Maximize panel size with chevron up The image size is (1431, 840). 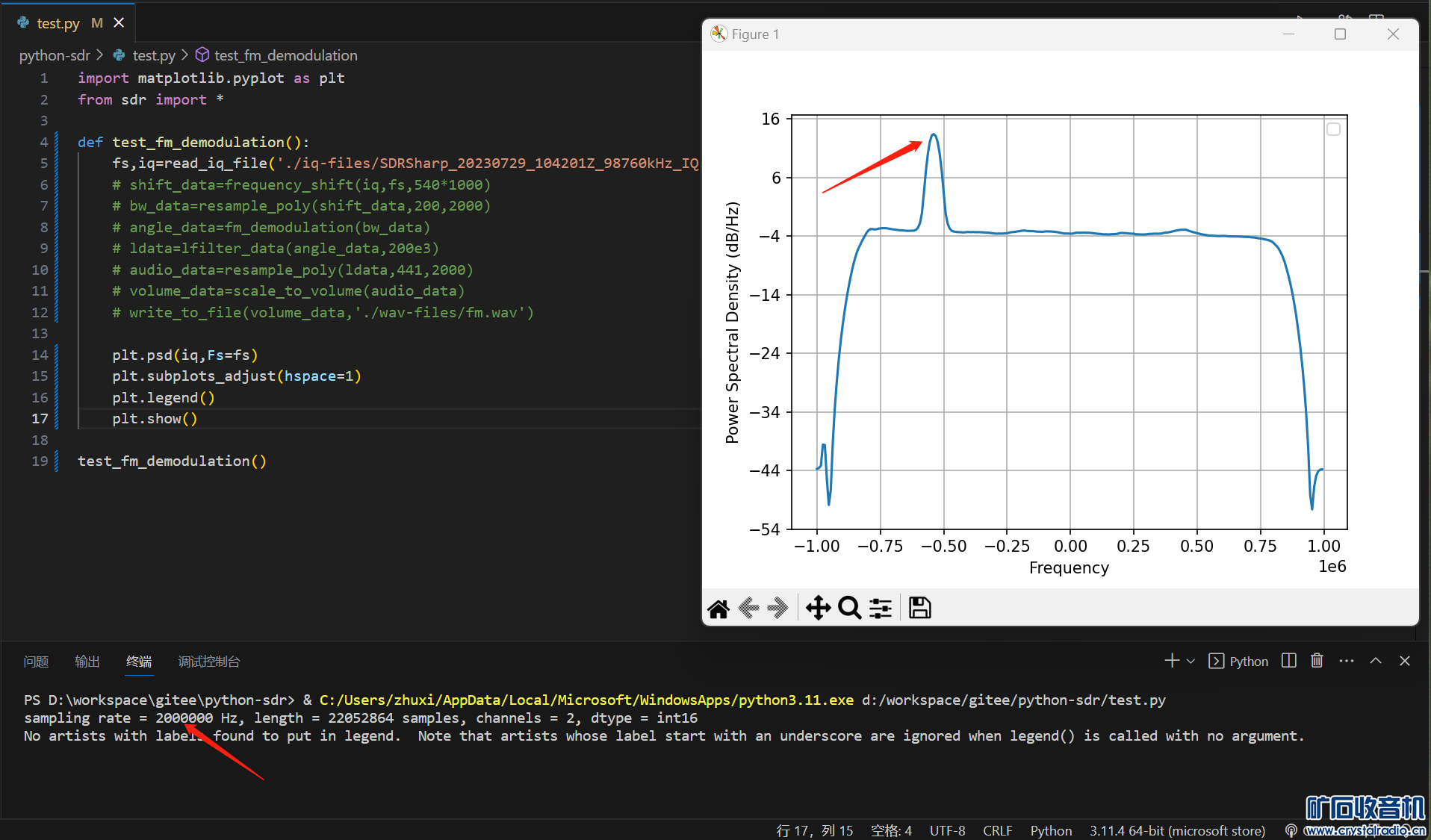(1376, 661)
